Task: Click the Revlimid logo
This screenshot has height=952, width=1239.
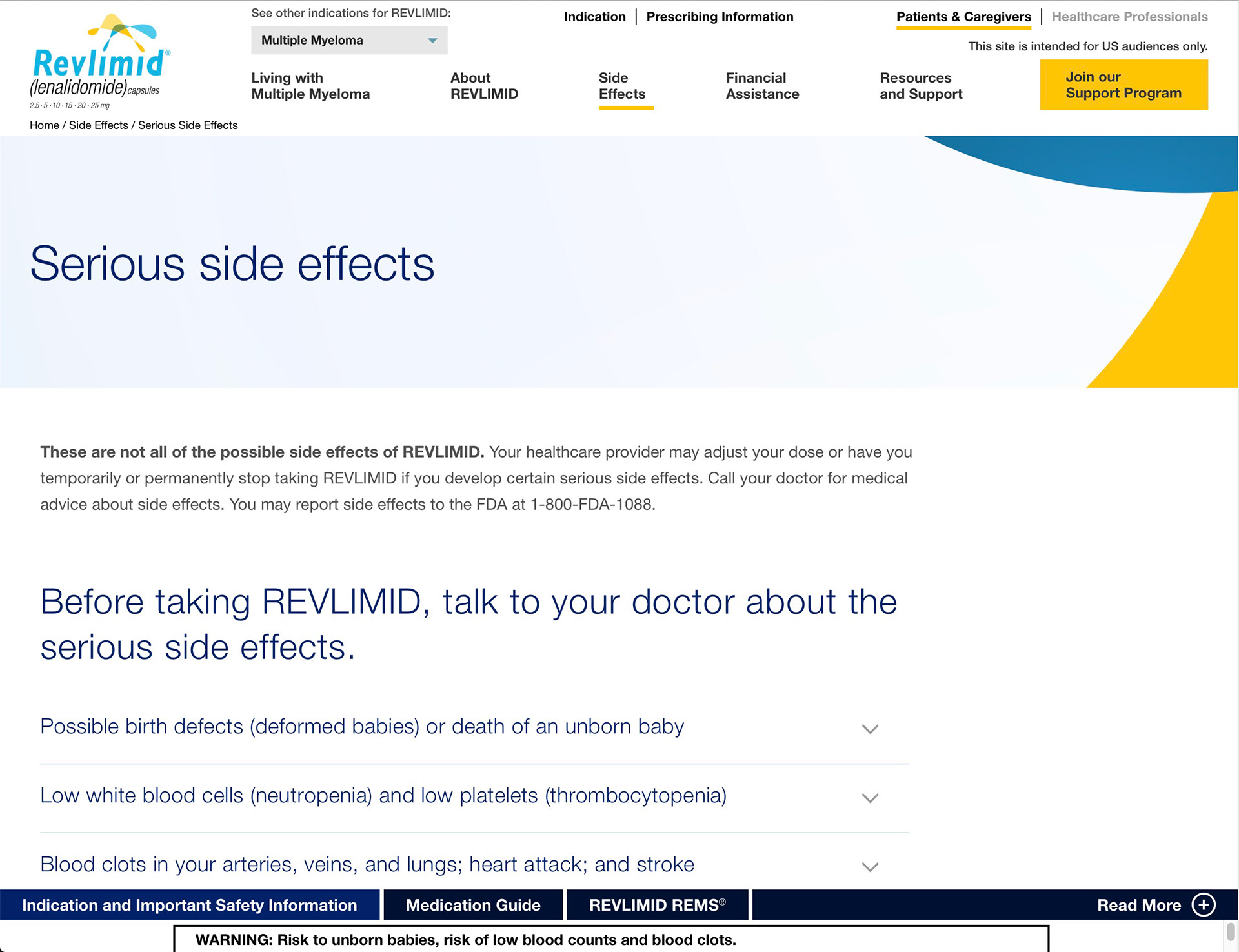Action: [100, 62]
